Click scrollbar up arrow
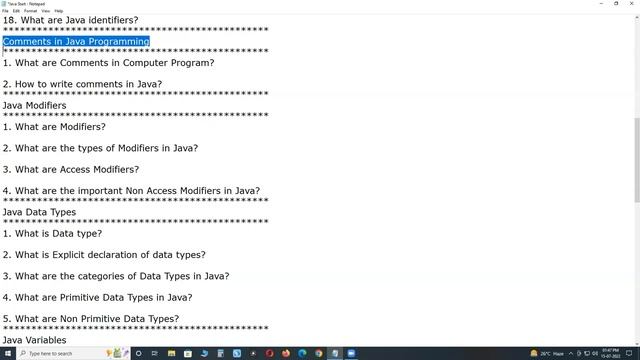 coord(637,18)
